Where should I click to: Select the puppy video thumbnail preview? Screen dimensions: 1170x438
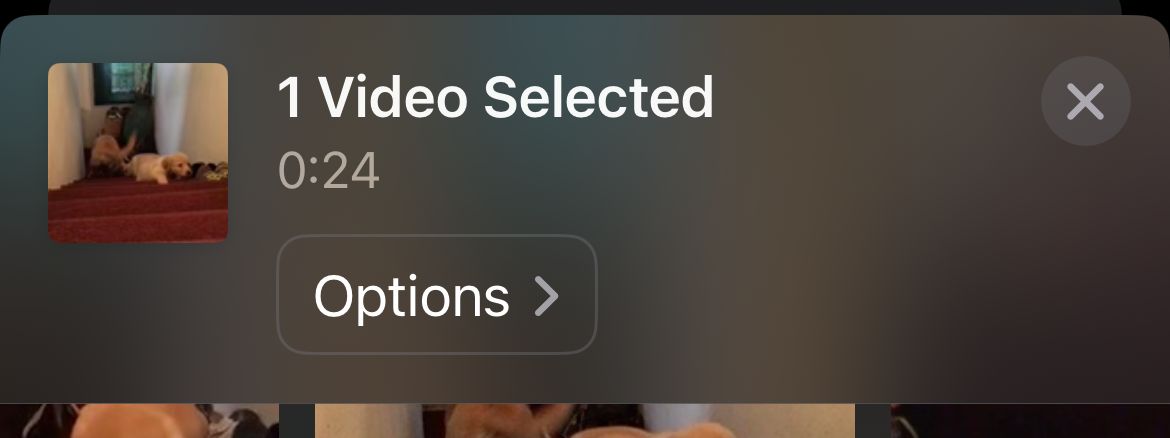[138, 153]
